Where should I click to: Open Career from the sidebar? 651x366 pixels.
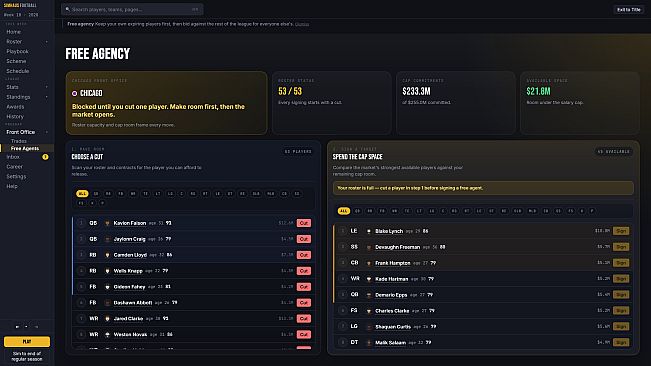click(15, 166)
